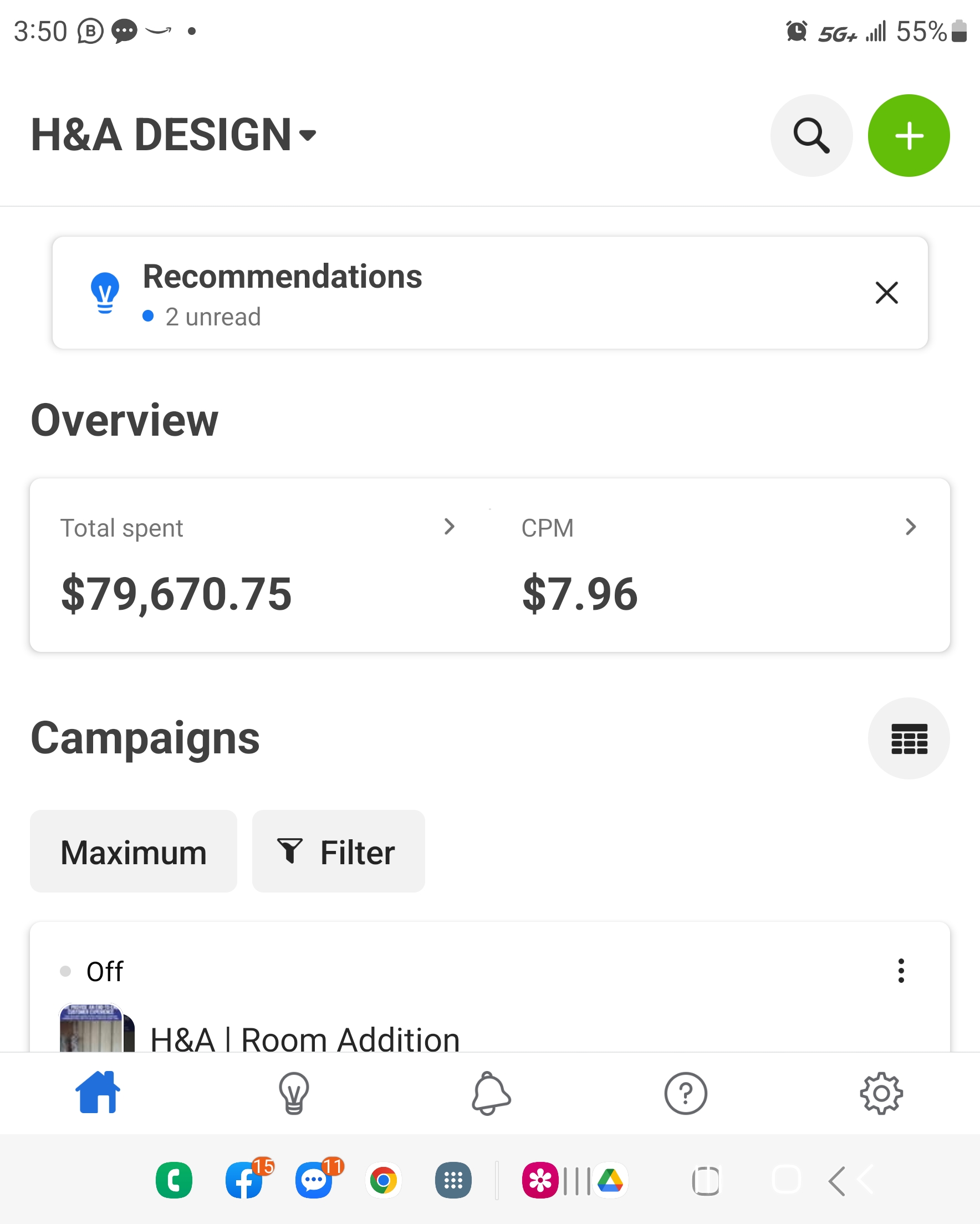Open H&A Room Addition campaign thumbnail

[x=97, y=1028]
